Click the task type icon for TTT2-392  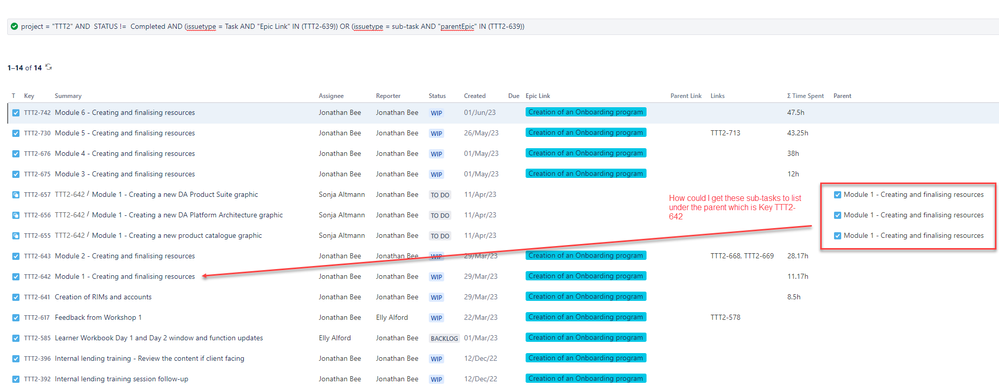click(x=16, y=379)
